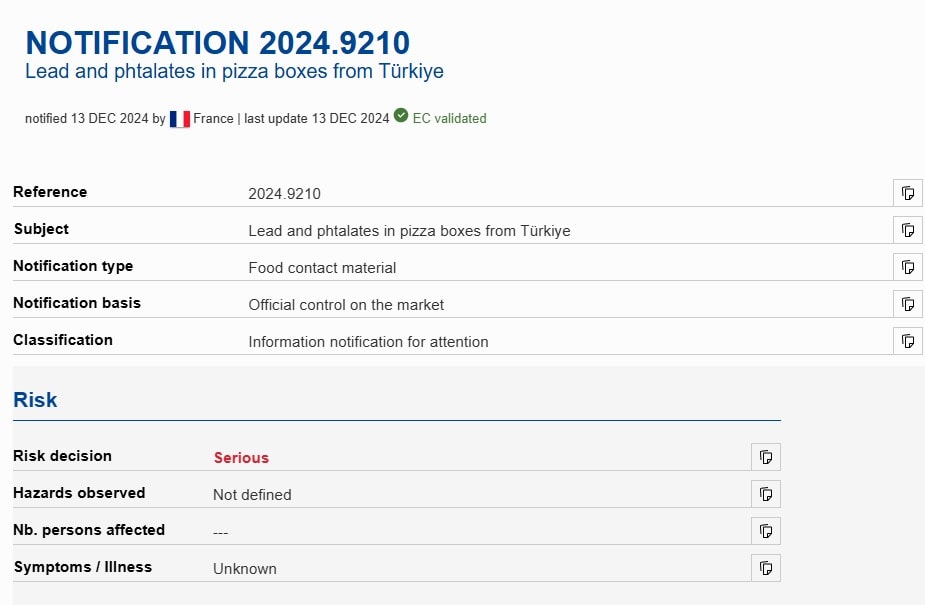Copy the Classification field value
The height and width of the screenshot is (605, 925).
tap(907, 341)
